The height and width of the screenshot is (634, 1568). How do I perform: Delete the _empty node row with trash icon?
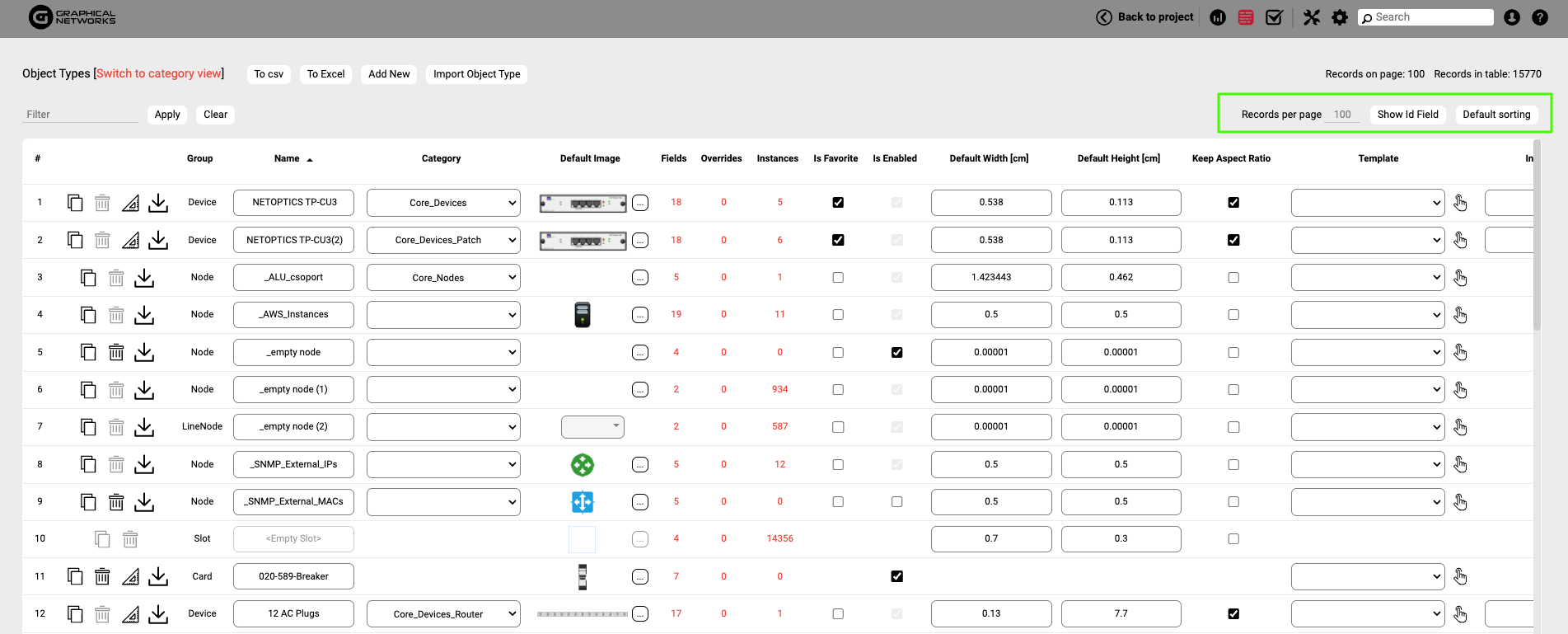[x=116, y=352]
